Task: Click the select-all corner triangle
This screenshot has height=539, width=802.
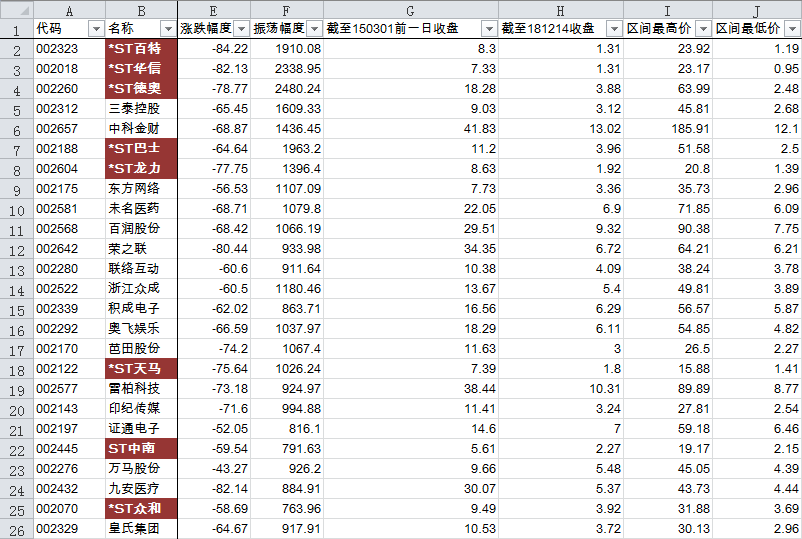Action: point(17,10)
